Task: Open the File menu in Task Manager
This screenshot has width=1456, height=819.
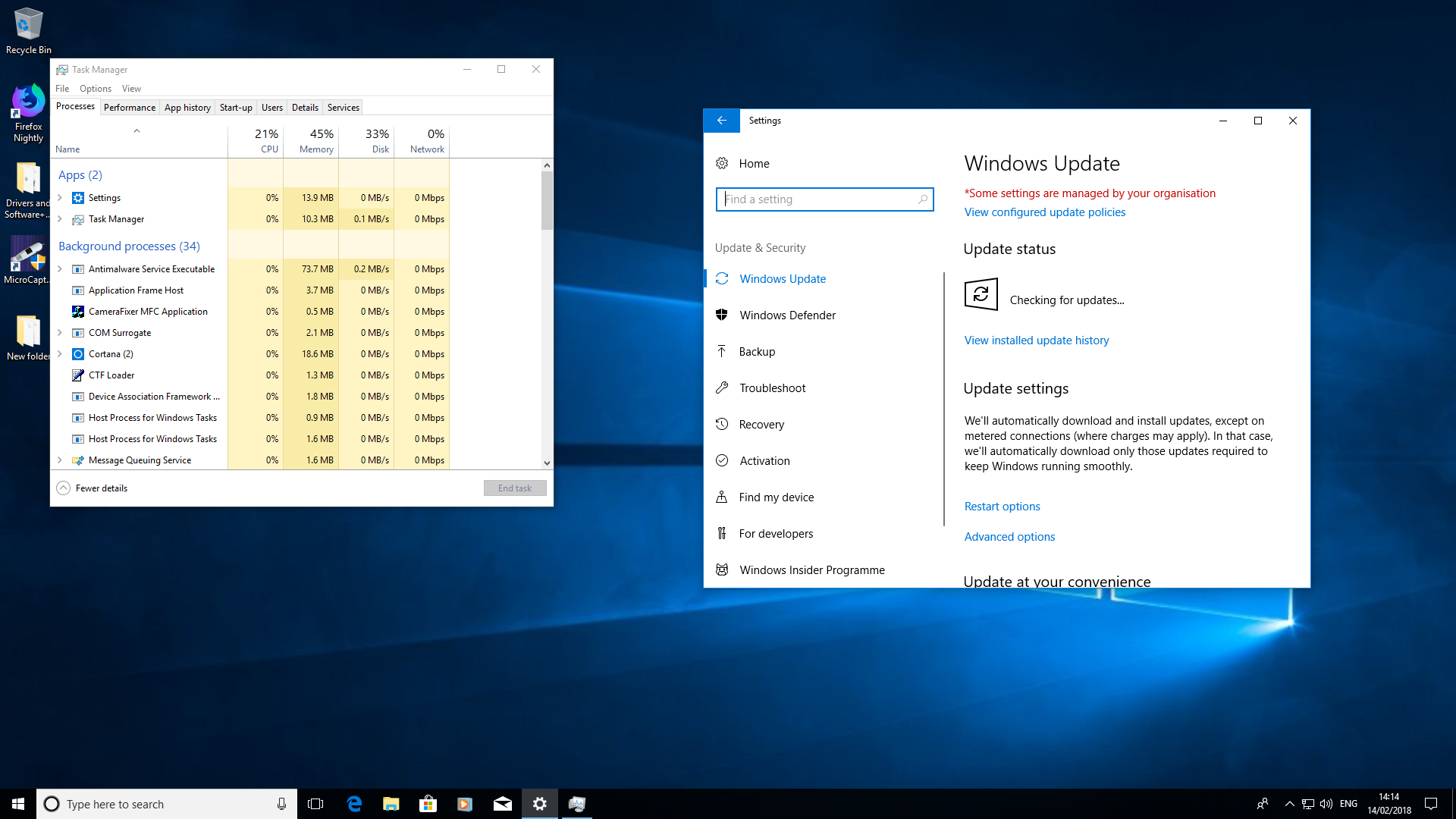Action: [x=62, y=89]
